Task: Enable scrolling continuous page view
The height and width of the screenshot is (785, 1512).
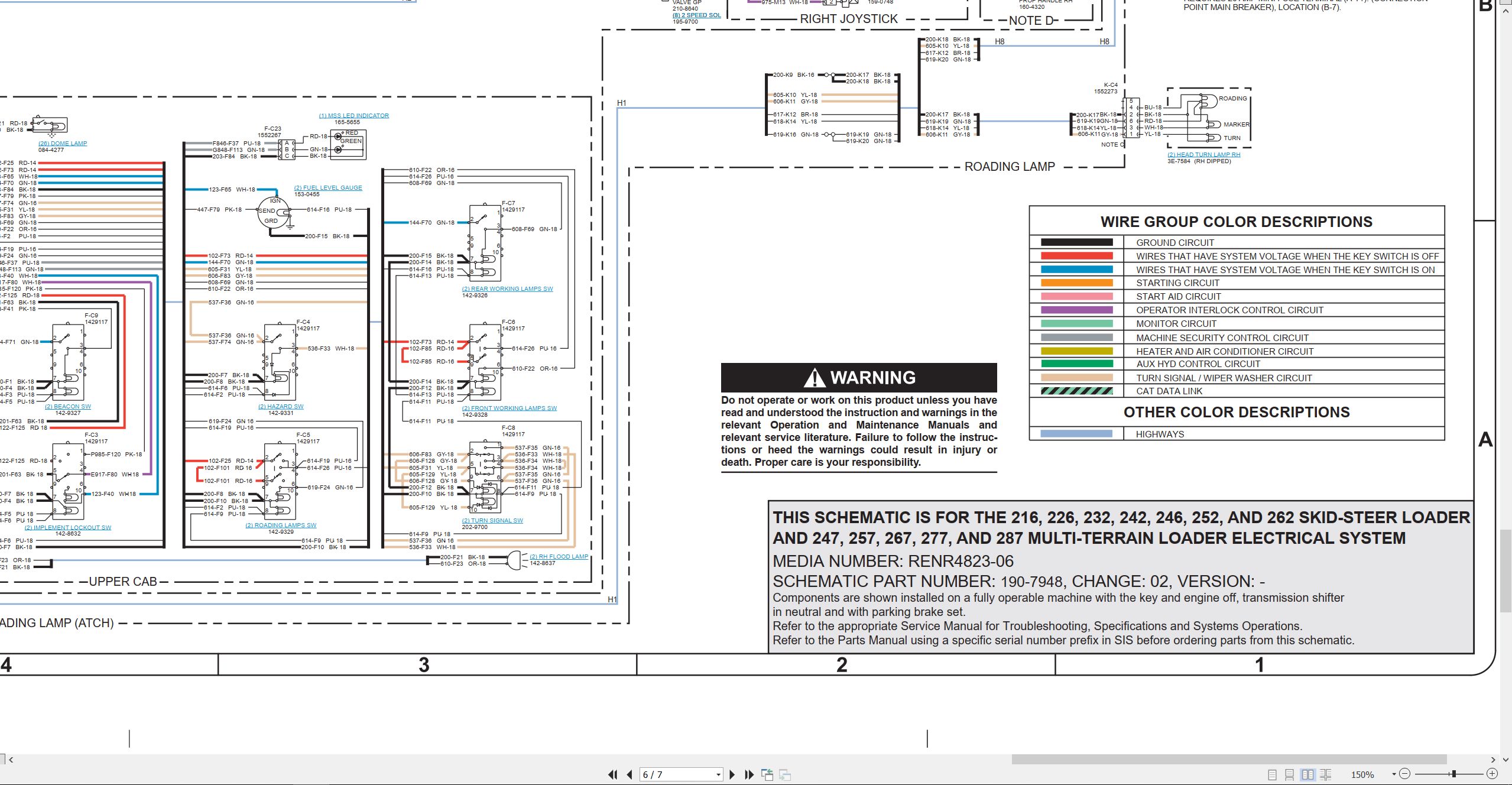Action: 1290,774
